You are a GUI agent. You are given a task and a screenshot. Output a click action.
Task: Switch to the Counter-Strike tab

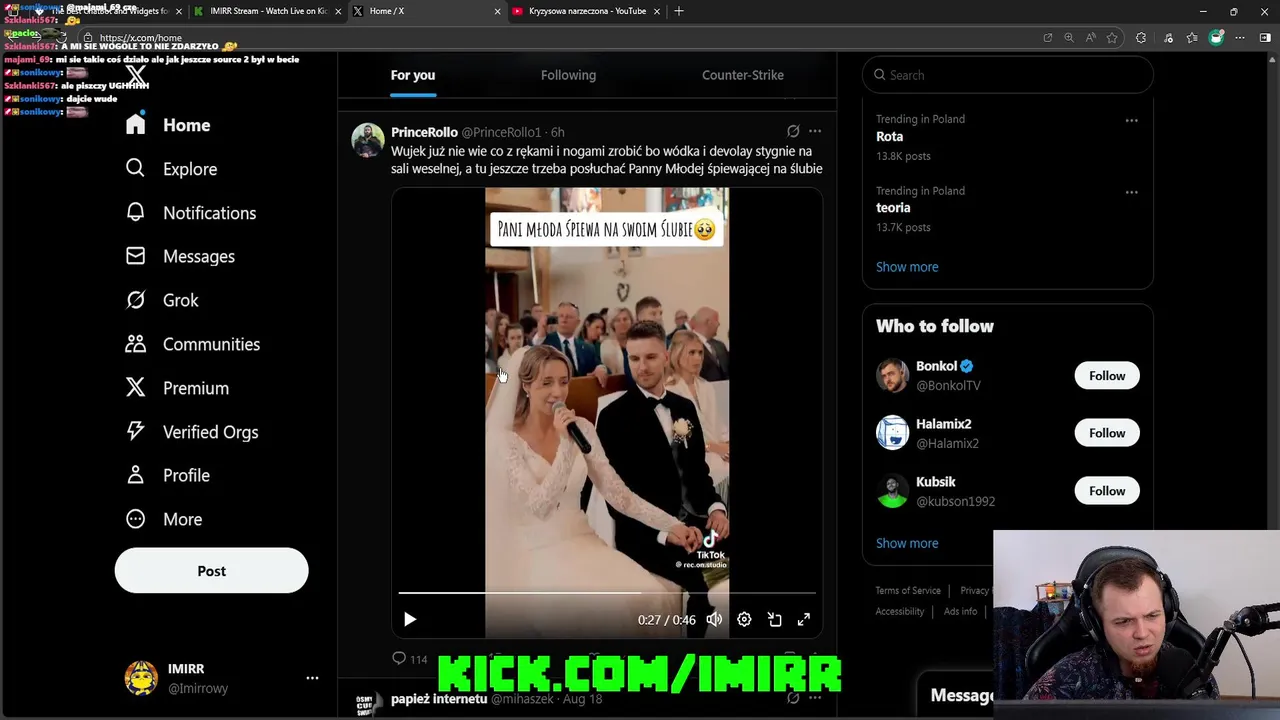[x=743, y=75]
